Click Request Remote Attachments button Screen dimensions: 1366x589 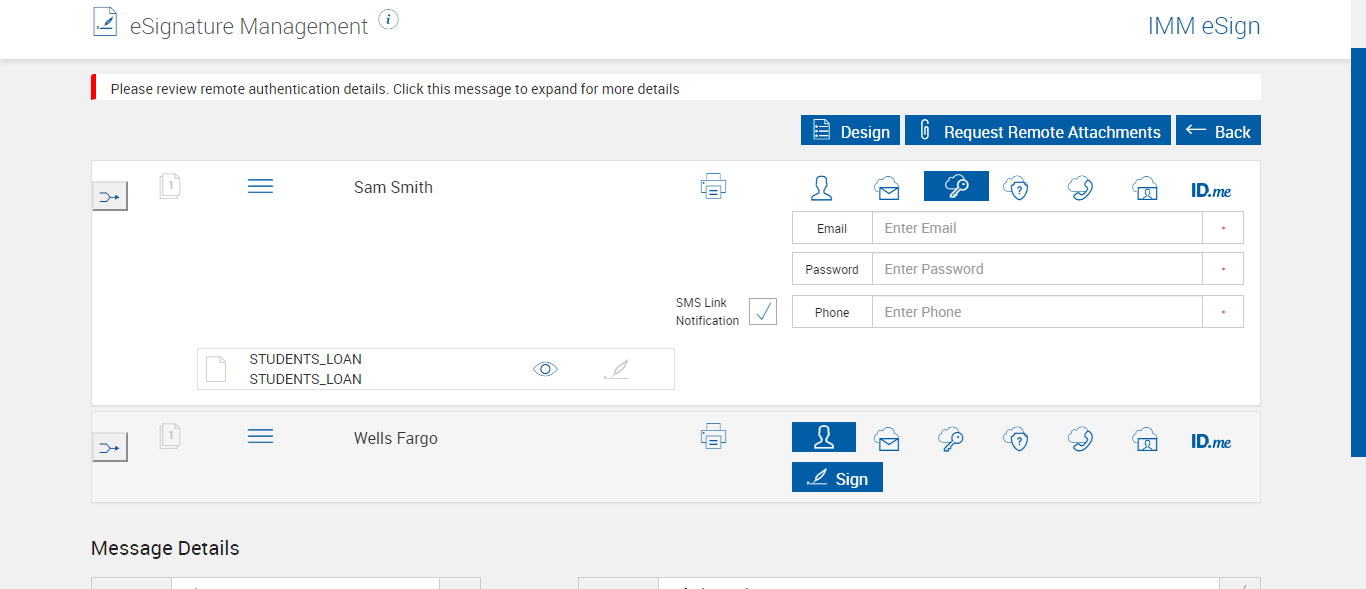click(1037, 131)
